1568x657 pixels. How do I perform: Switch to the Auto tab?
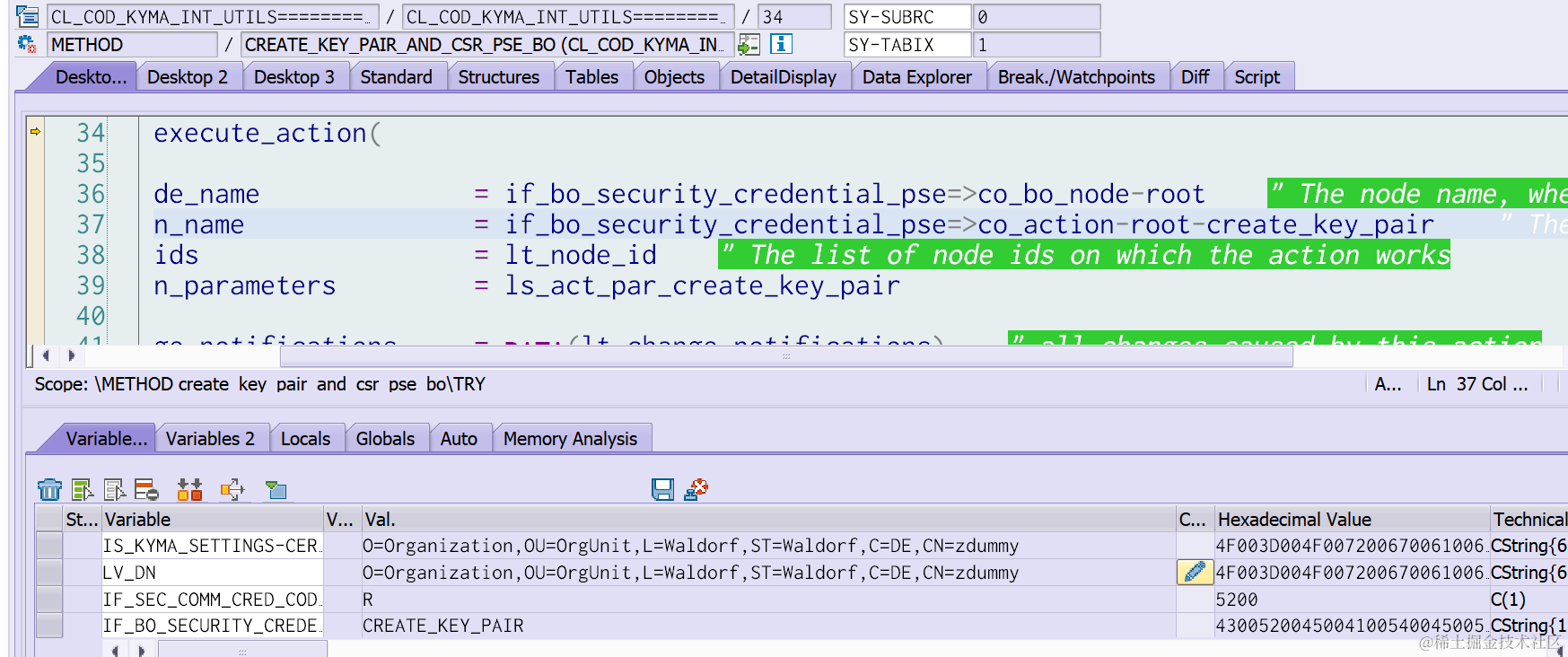(x=459, y=439)
